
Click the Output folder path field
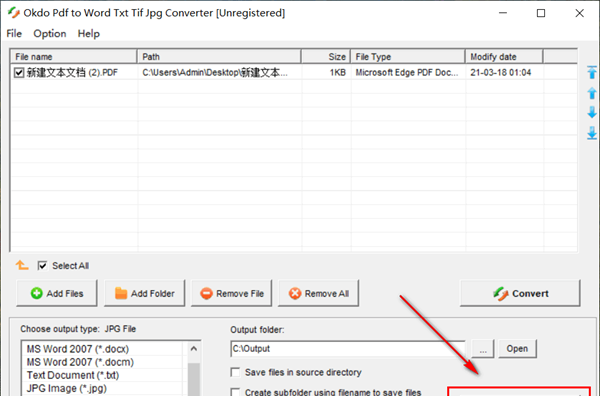tap(348, 349)
